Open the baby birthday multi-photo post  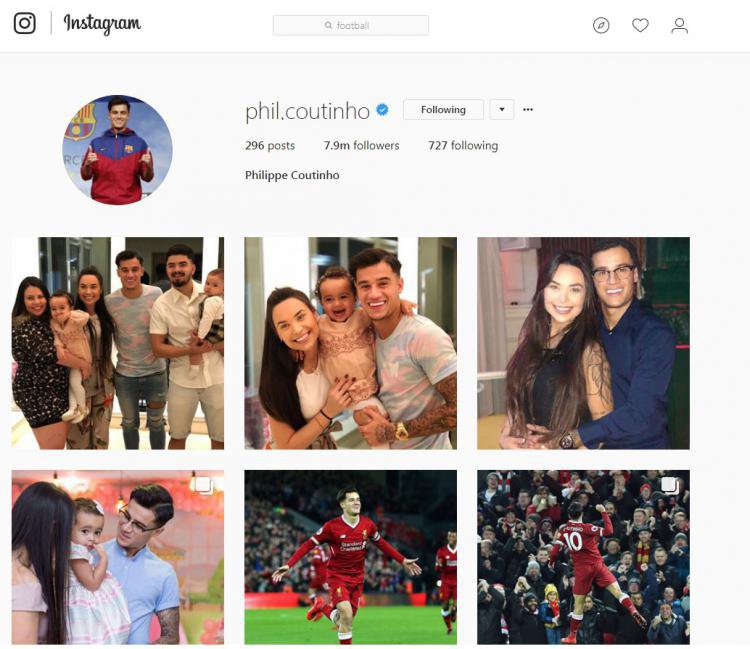[118, 557]
